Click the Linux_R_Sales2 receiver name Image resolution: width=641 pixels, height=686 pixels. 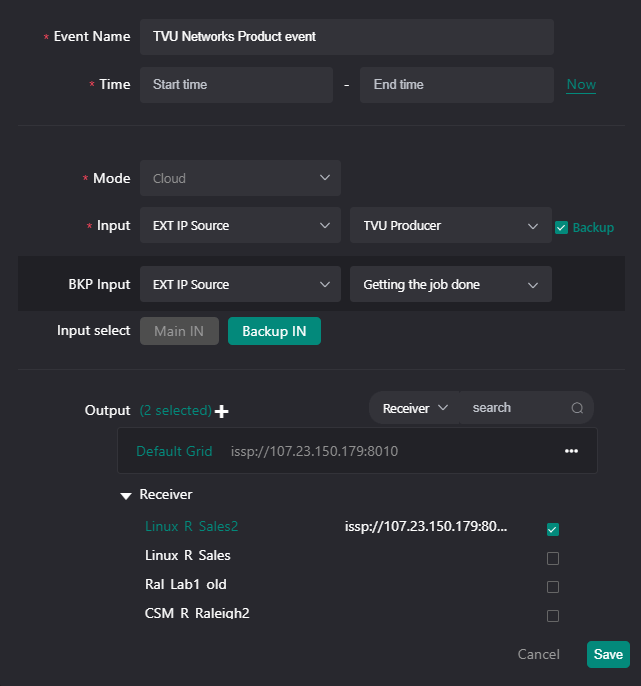(192, 526)
